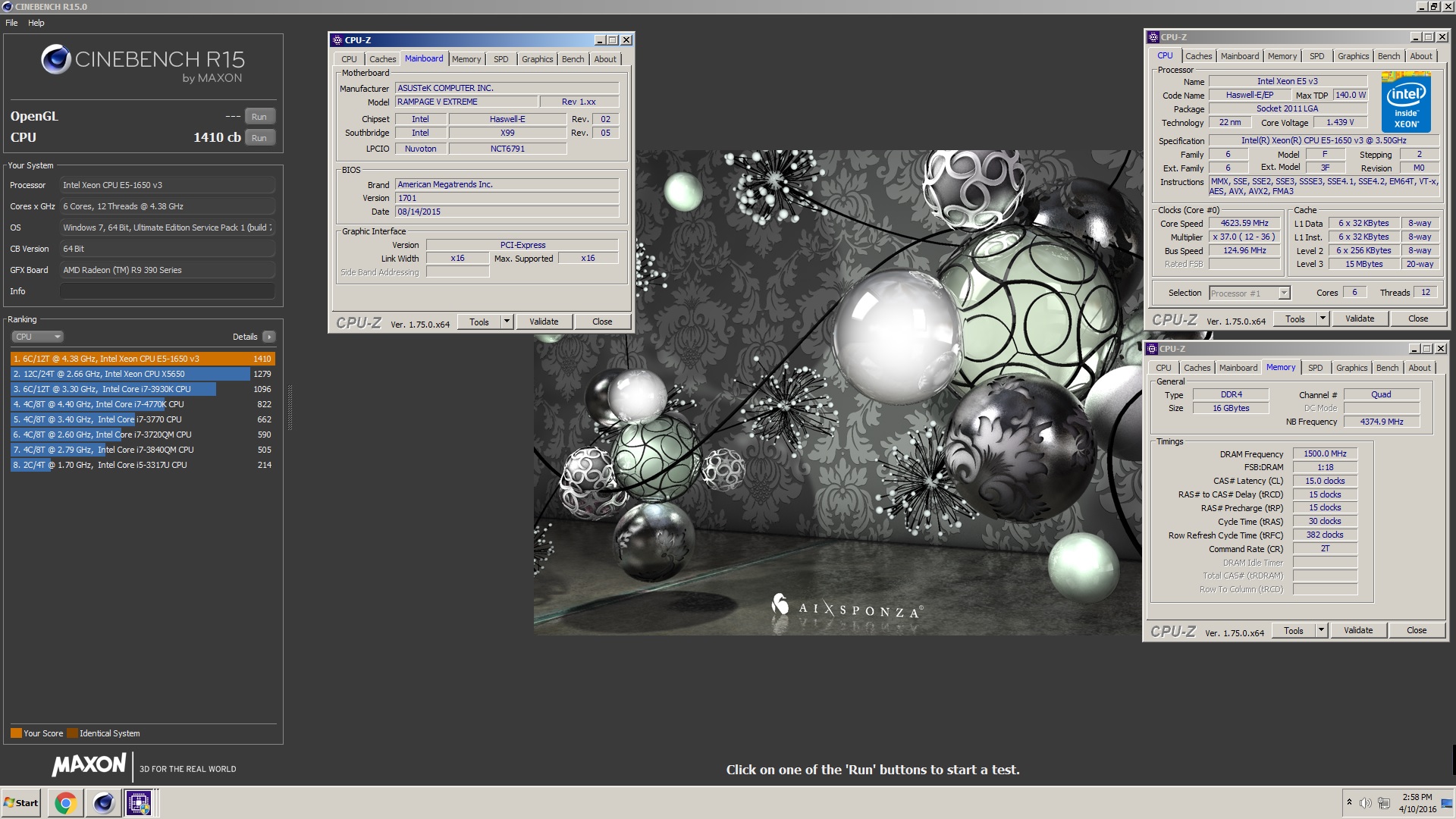Viewport: 1456px width, 819px height.
Task: Open the Help menu
Action: pos(36,23)
